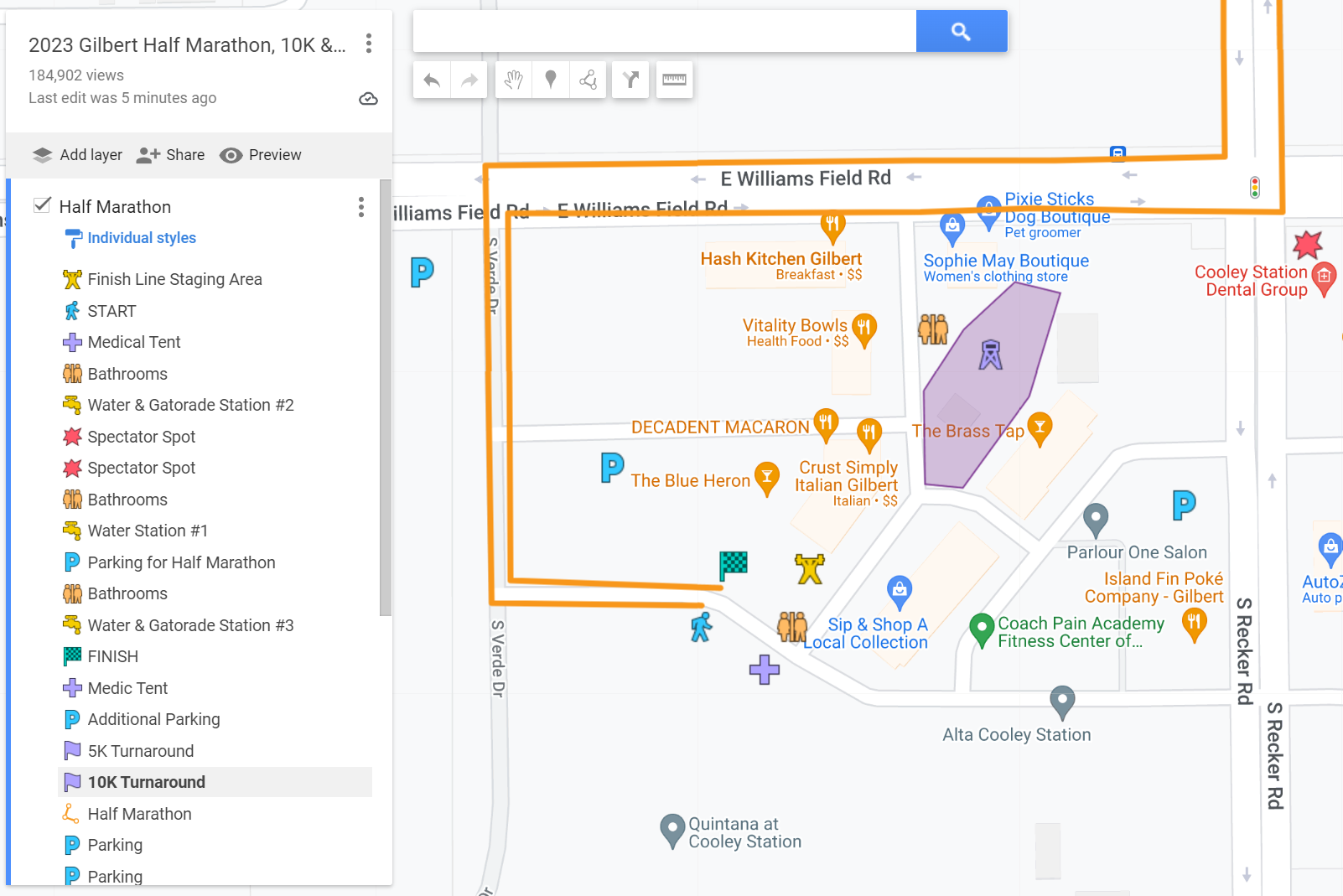Click the map title 2023 Gilbert Half Marathon
Viewport: 1343px width, 896px height.
[x=187, y=44]
